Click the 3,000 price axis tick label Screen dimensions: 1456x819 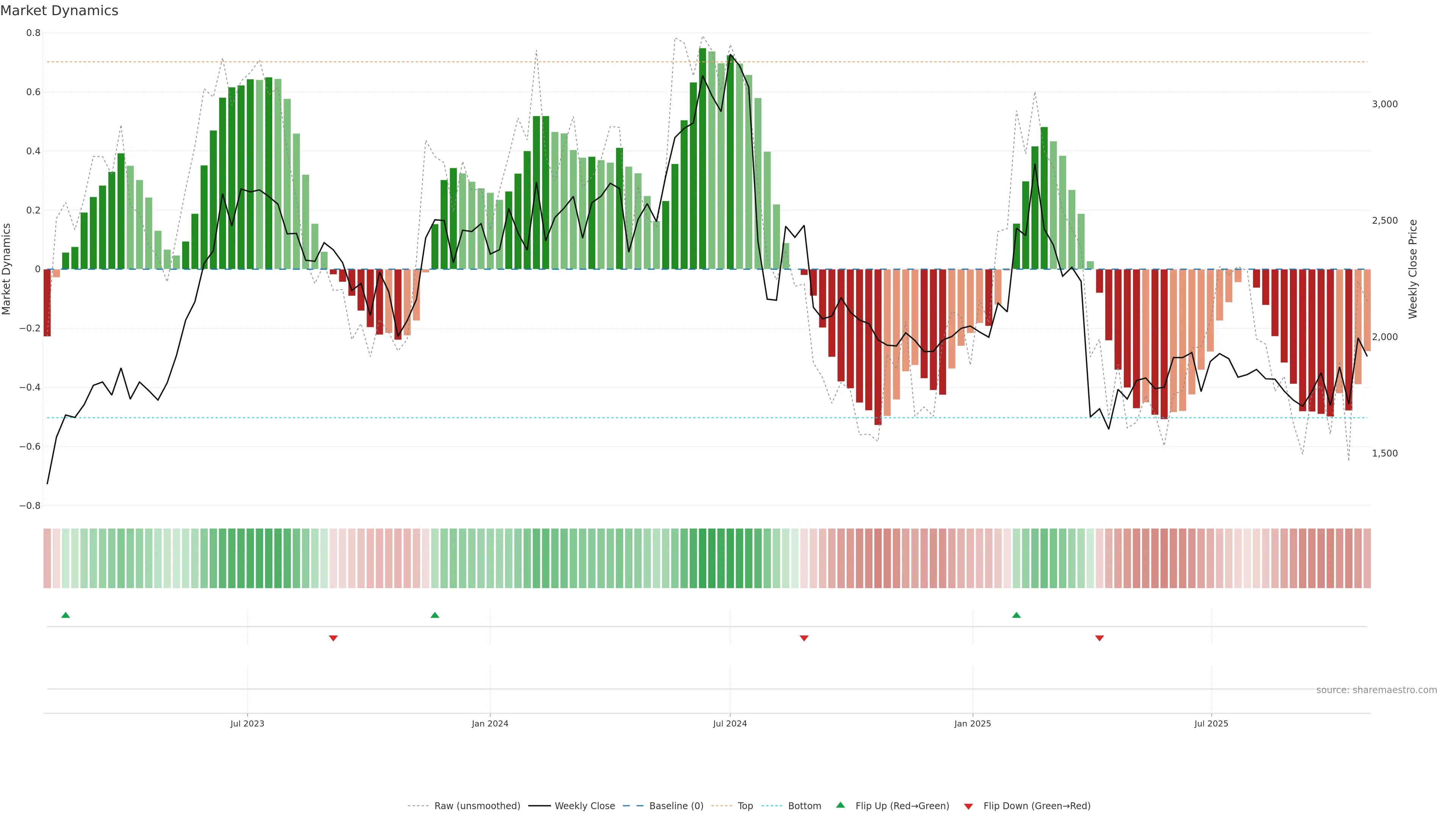[x=1384, y=104]
